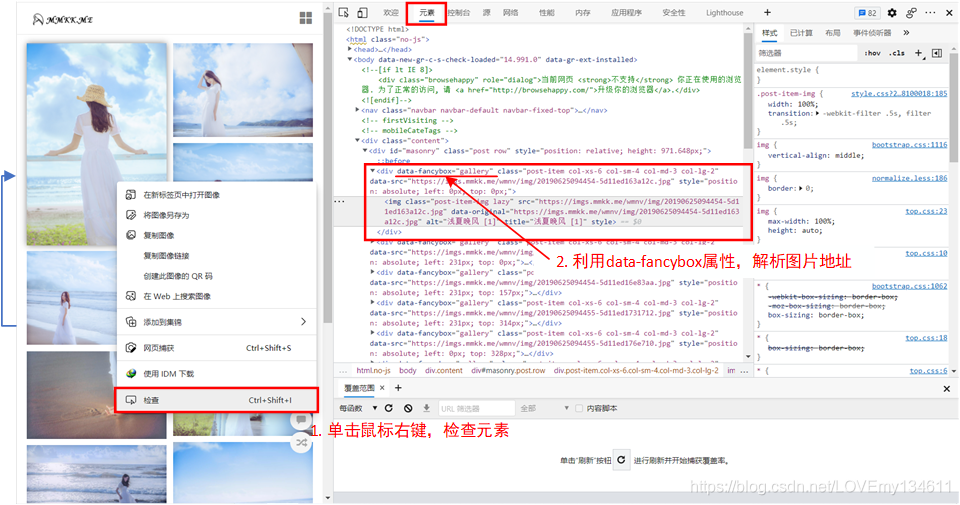The image size is (960, 505).
Task: Click the clear coverage (circle-slash) icon
Action: click(x=408, y=408)
